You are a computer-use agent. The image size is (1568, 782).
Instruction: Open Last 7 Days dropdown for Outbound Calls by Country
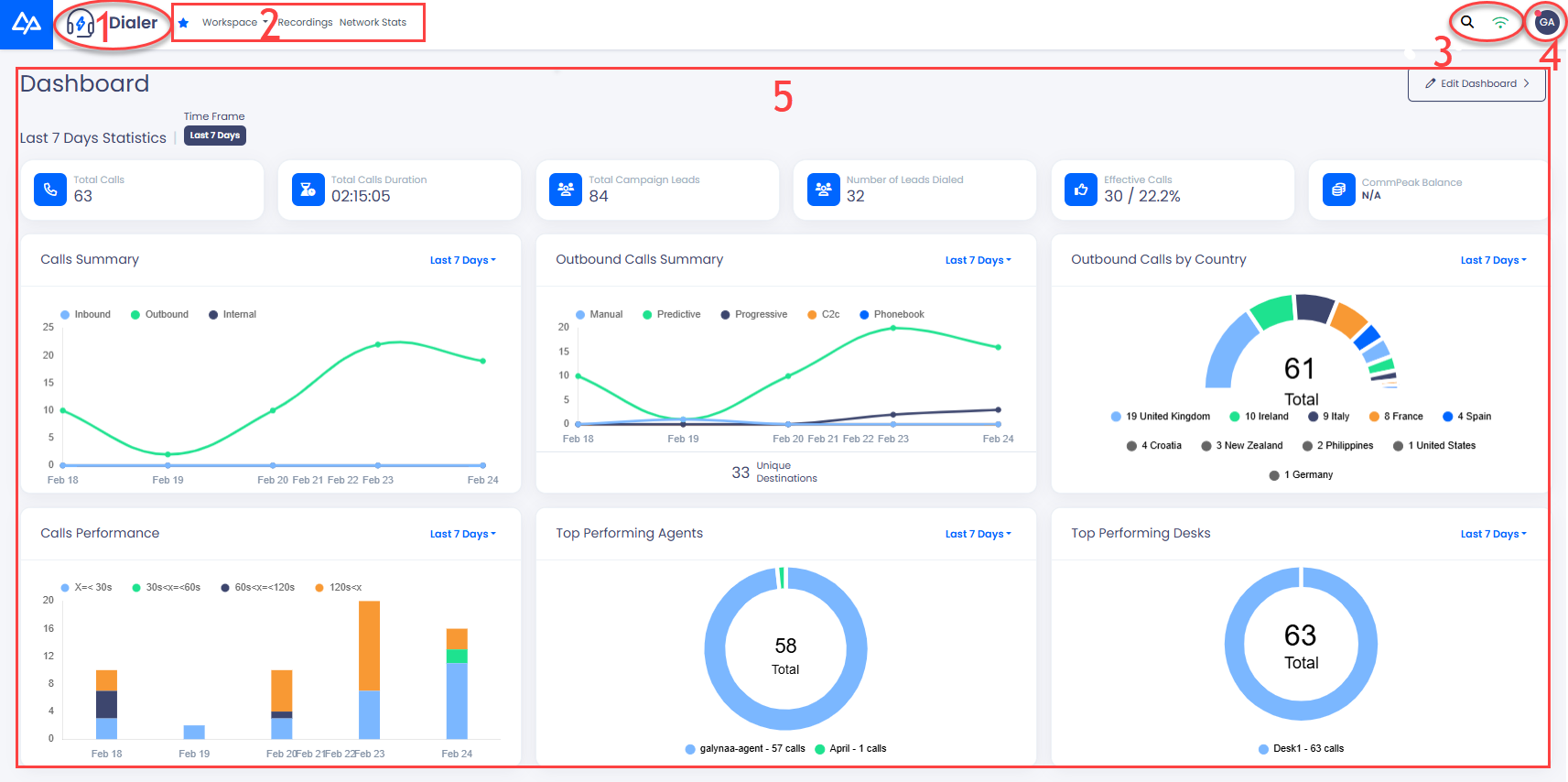tap(1494, 260)
